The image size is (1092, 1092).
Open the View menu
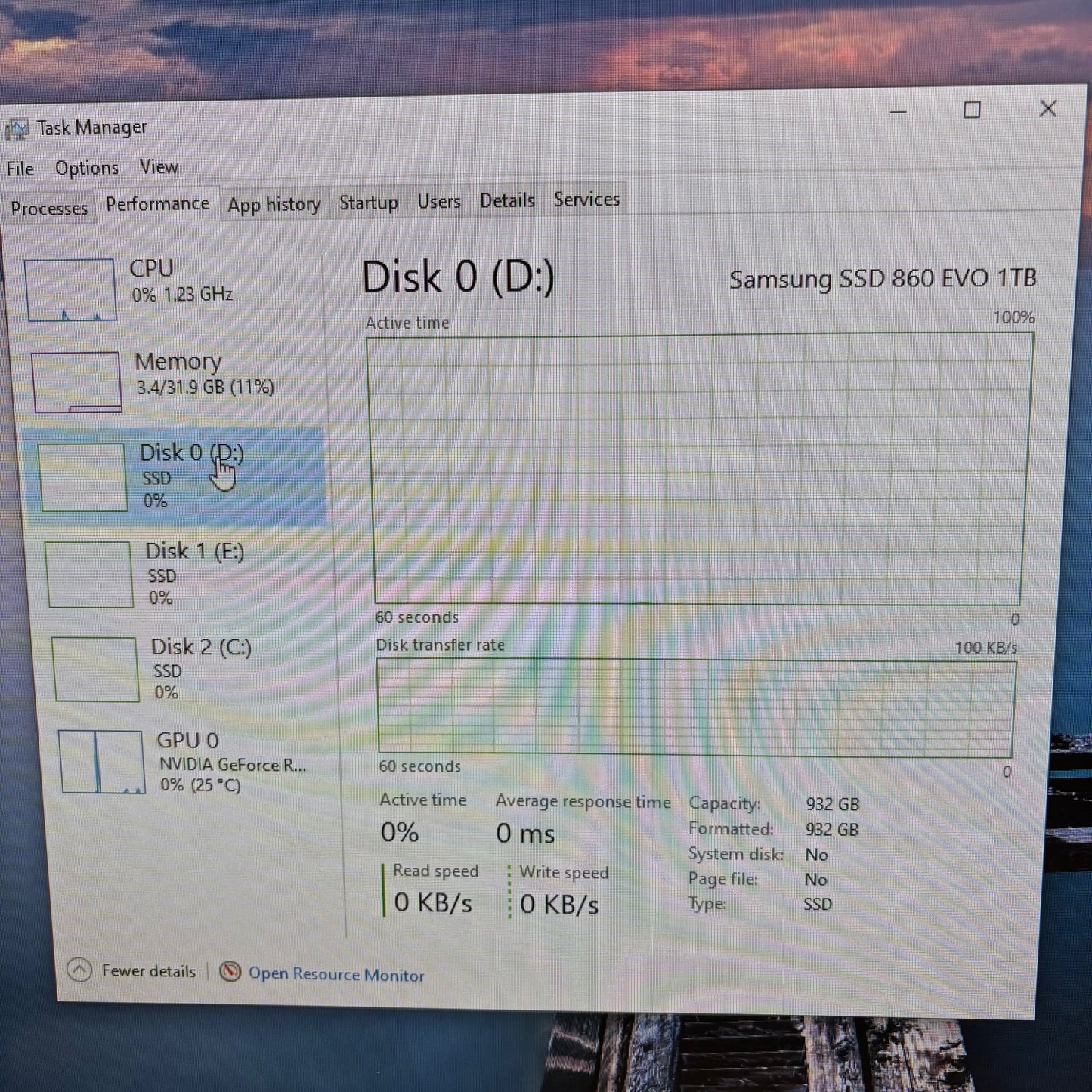(159, 167)
